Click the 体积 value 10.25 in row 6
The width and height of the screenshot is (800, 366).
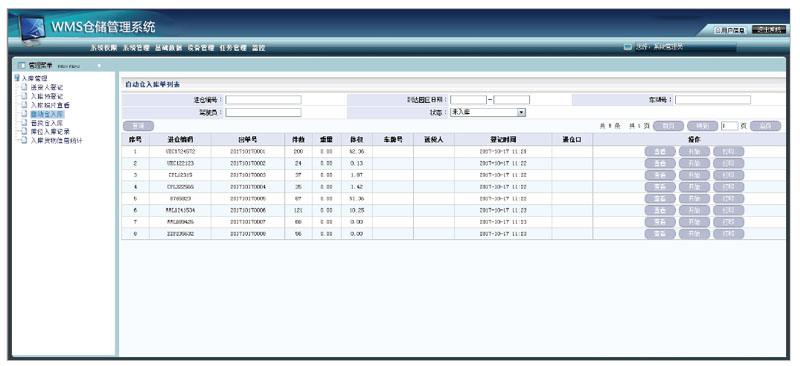[357, 210]
